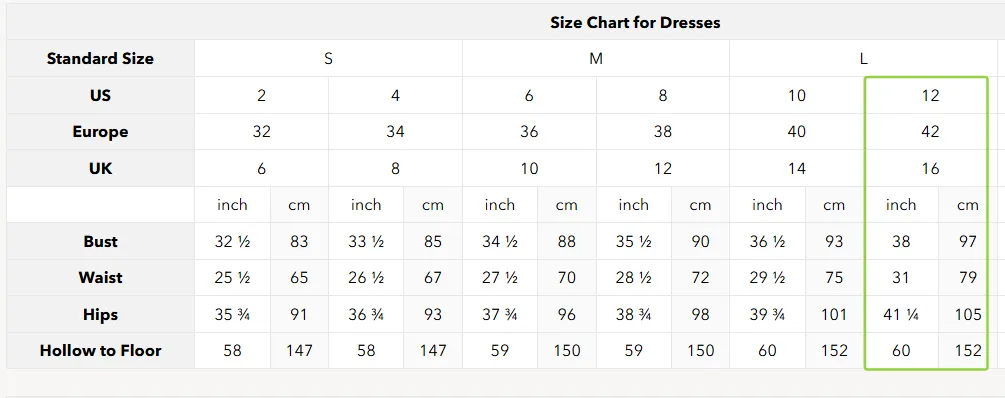Select the Standard Size S column header
Screen dimensions: 1005x398
click(x=328, y=58)
